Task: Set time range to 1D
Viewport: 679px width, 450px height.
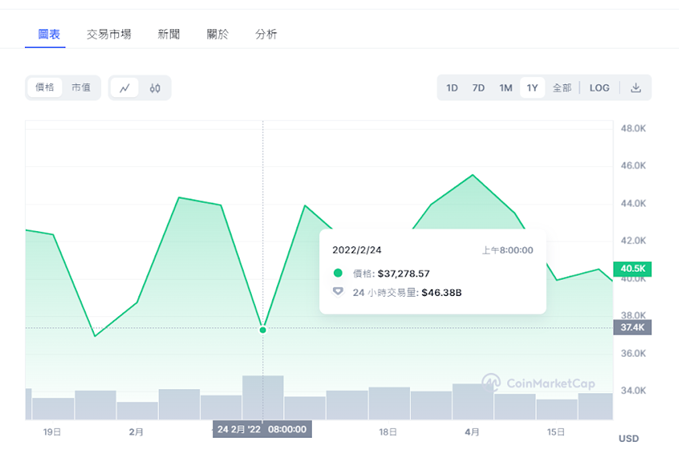Action: [452, 88]
